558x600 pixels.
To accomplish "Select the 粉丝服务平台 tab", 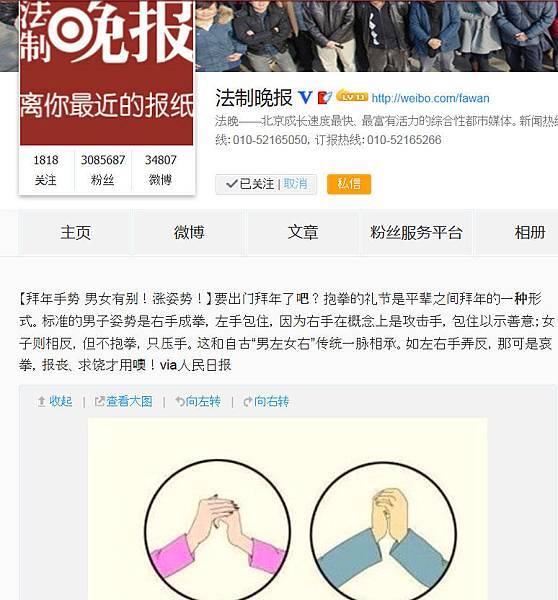I will tap(416, 232).
